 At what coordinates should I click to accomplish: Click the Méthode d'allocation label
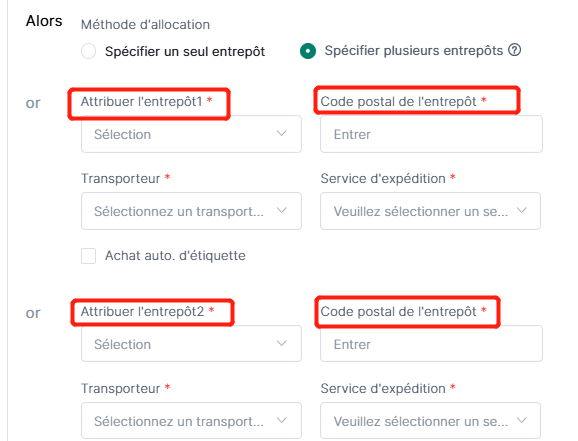tap(145, 25)
